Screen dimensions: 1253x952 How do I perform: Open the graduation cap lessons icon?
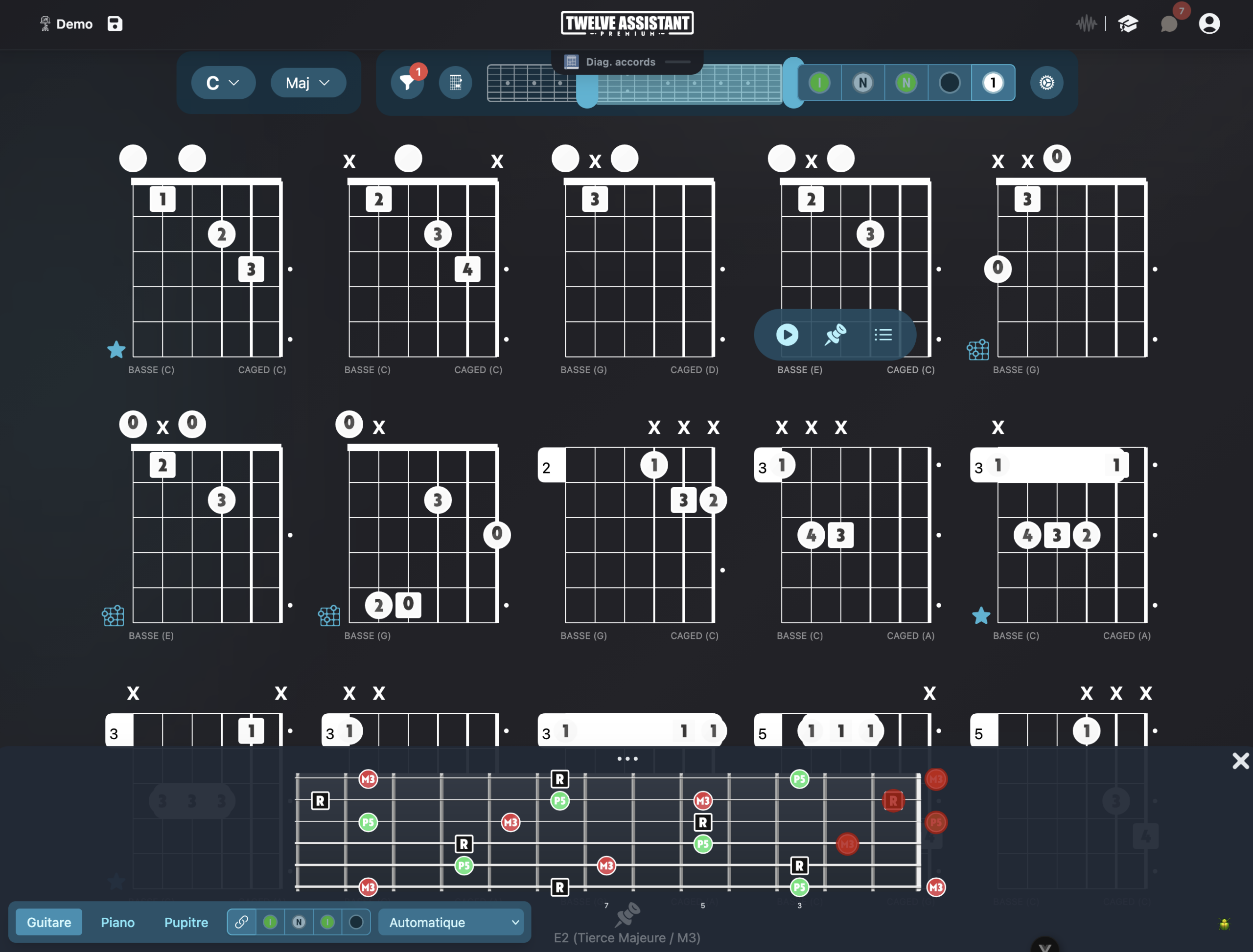pyautogui.click(x=1128, y=24)
